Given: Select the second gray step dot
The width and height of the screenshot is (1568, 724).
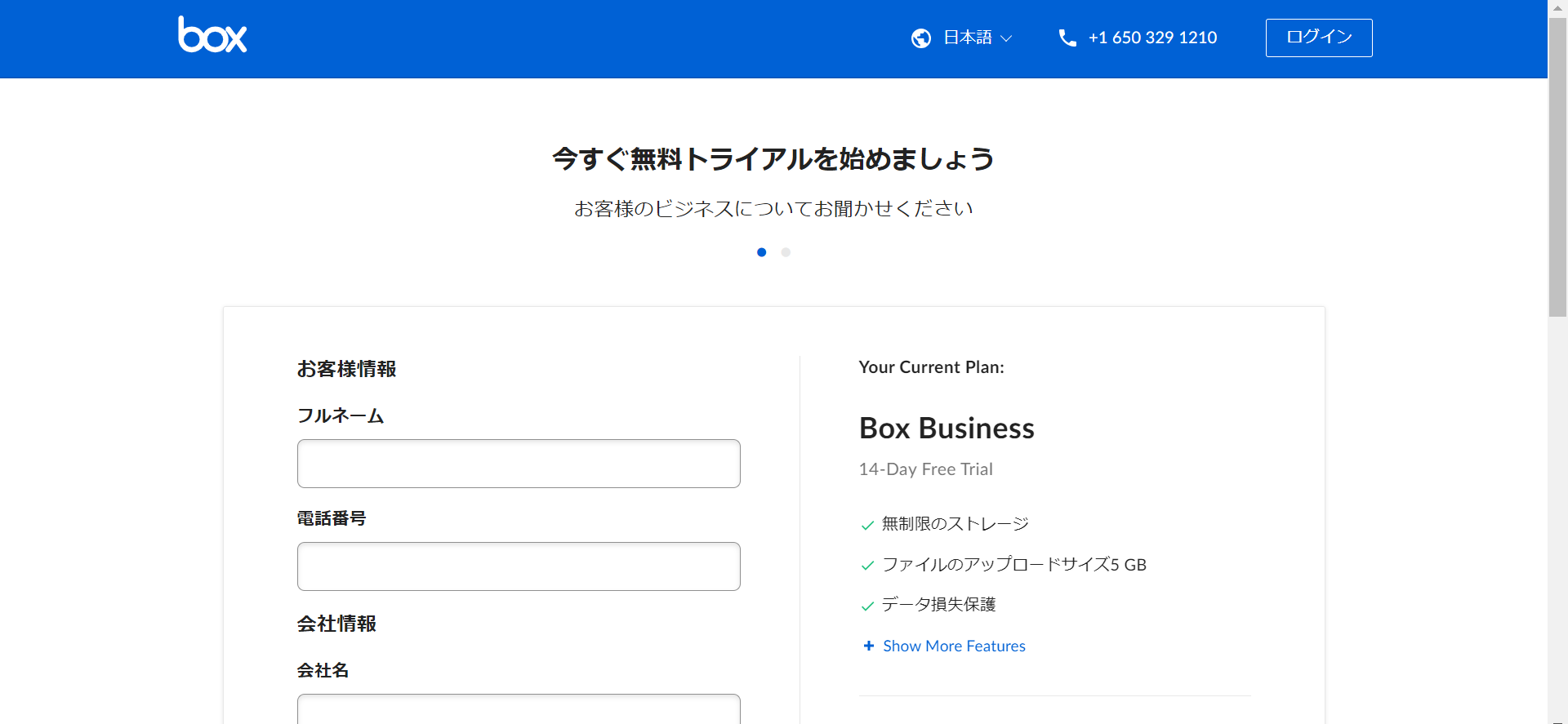Looking at the screenshot, I should click(786, 252).
